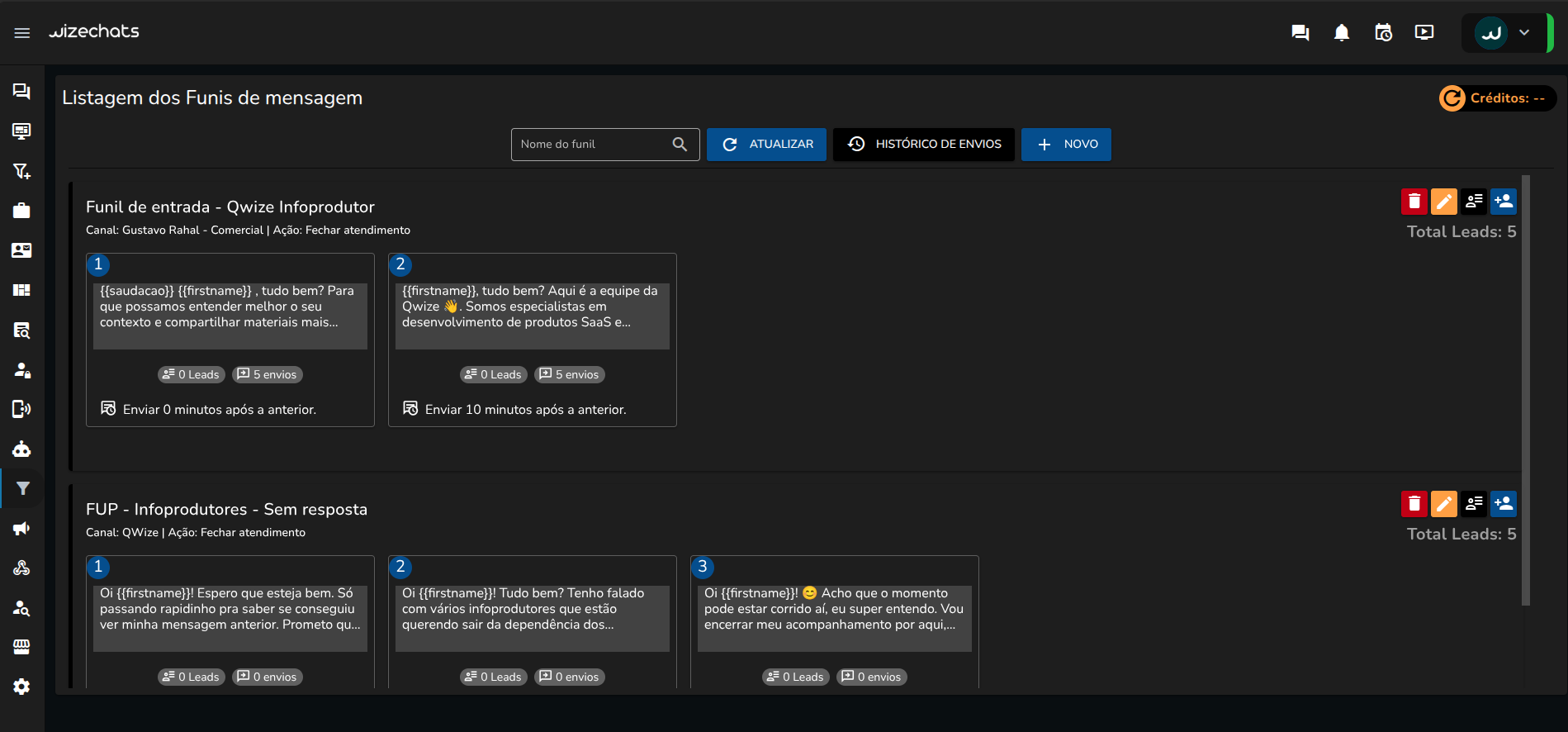The image size is (1568, 732).
Task: Open step 1 message starting with saudacao
Action: pos(230,316)
